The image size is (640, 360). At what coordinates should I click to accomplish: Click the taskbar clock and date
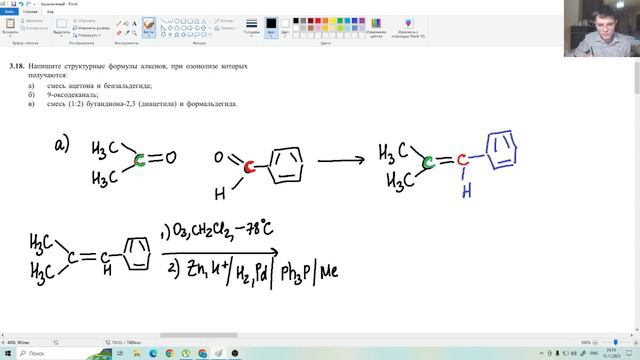[x=611, y=353]
